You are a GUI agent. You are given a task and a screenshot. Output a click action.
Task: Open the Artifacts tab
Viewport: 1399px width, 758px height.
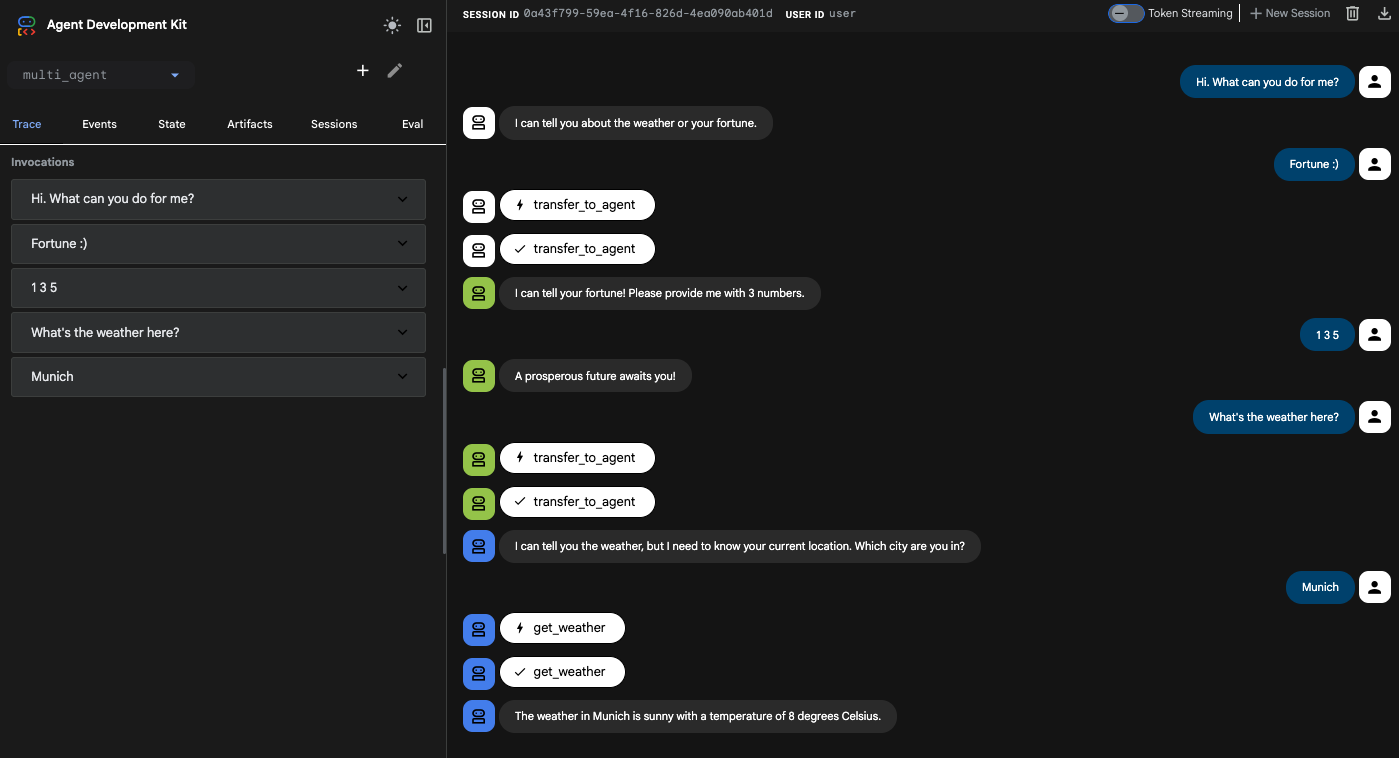pos(250,124)
